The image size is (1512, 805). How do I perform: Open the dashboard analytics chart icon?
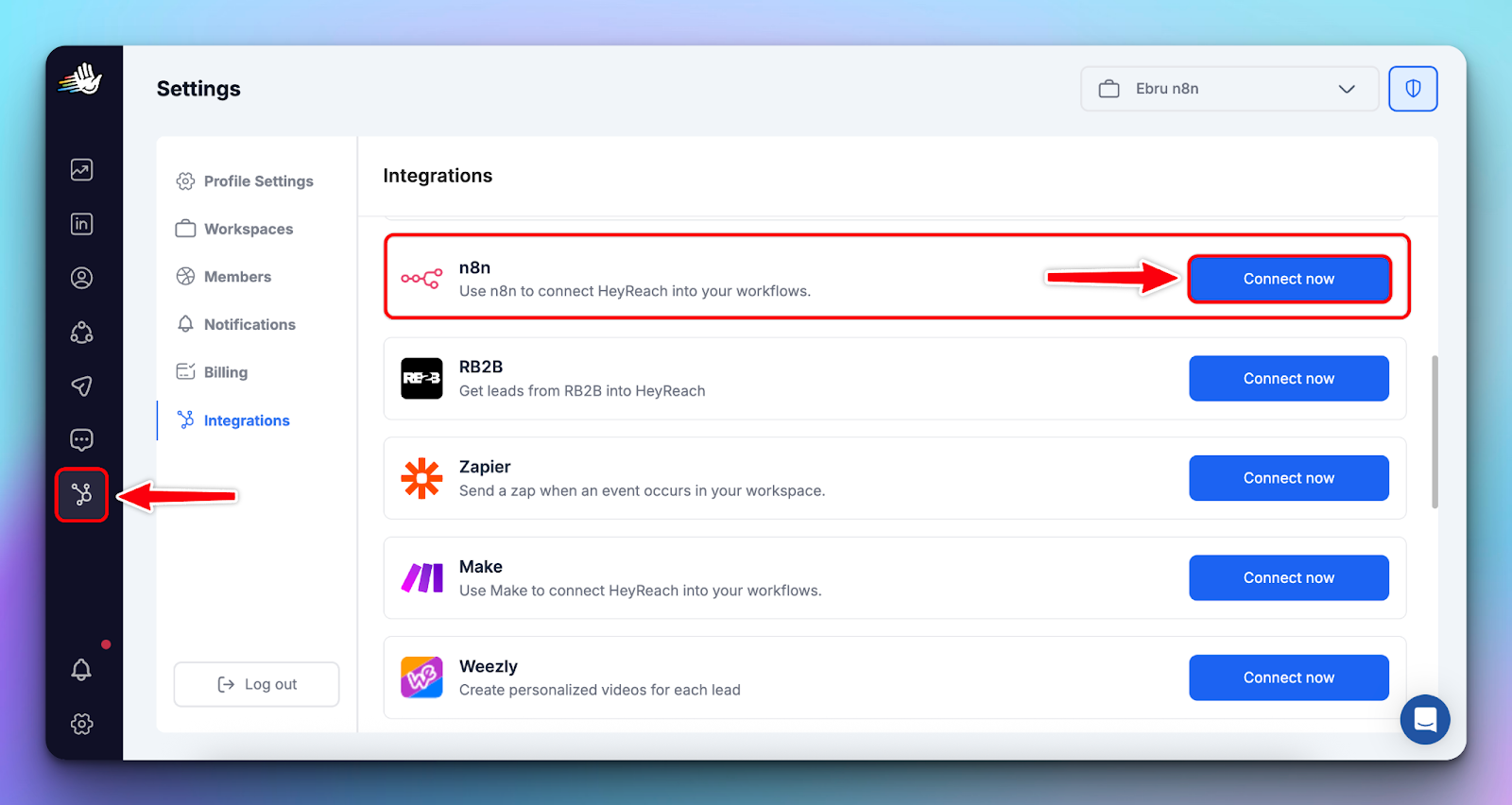82,170
